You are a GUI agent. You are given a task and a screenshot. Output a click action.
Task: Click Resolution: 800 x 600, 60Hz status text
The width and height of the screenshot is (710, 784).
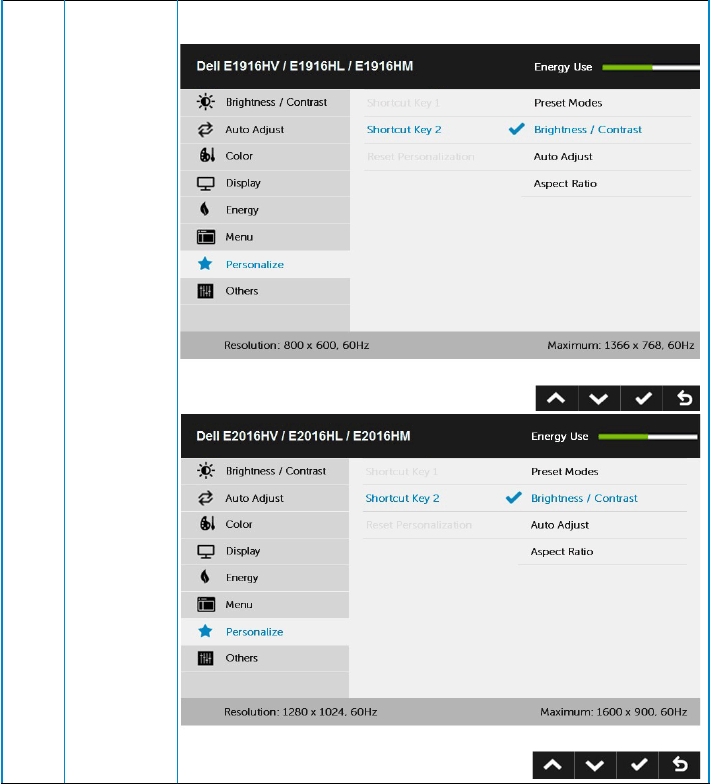tap(296, 345)
